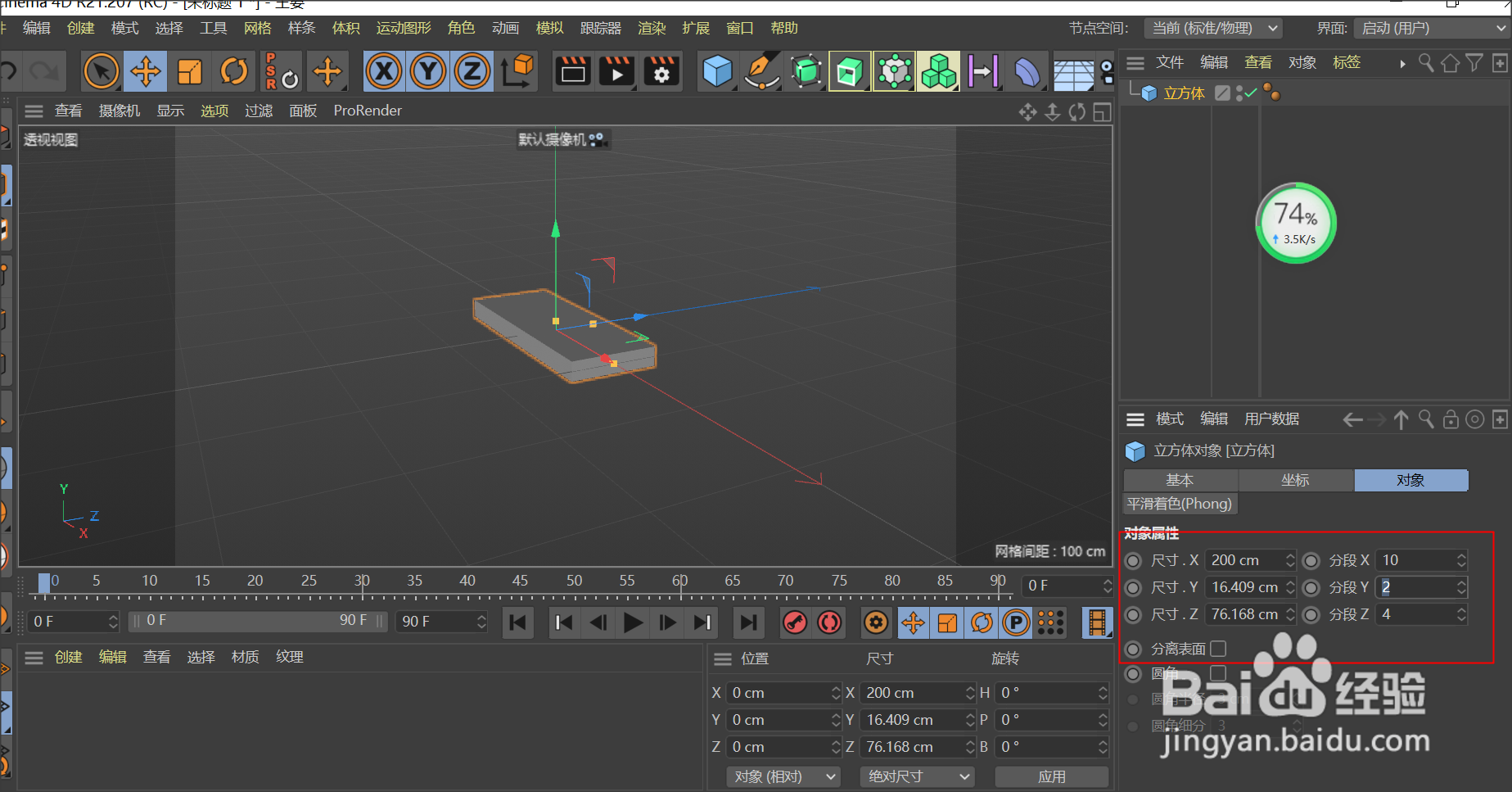
Task: Click the 应用 apply button
Action: coord(1052,776)
